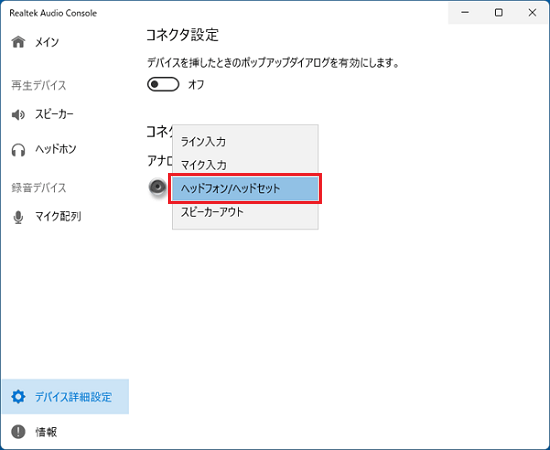
Task: Open the 情報 sidebar item
Action: click(x=65, y=431)
